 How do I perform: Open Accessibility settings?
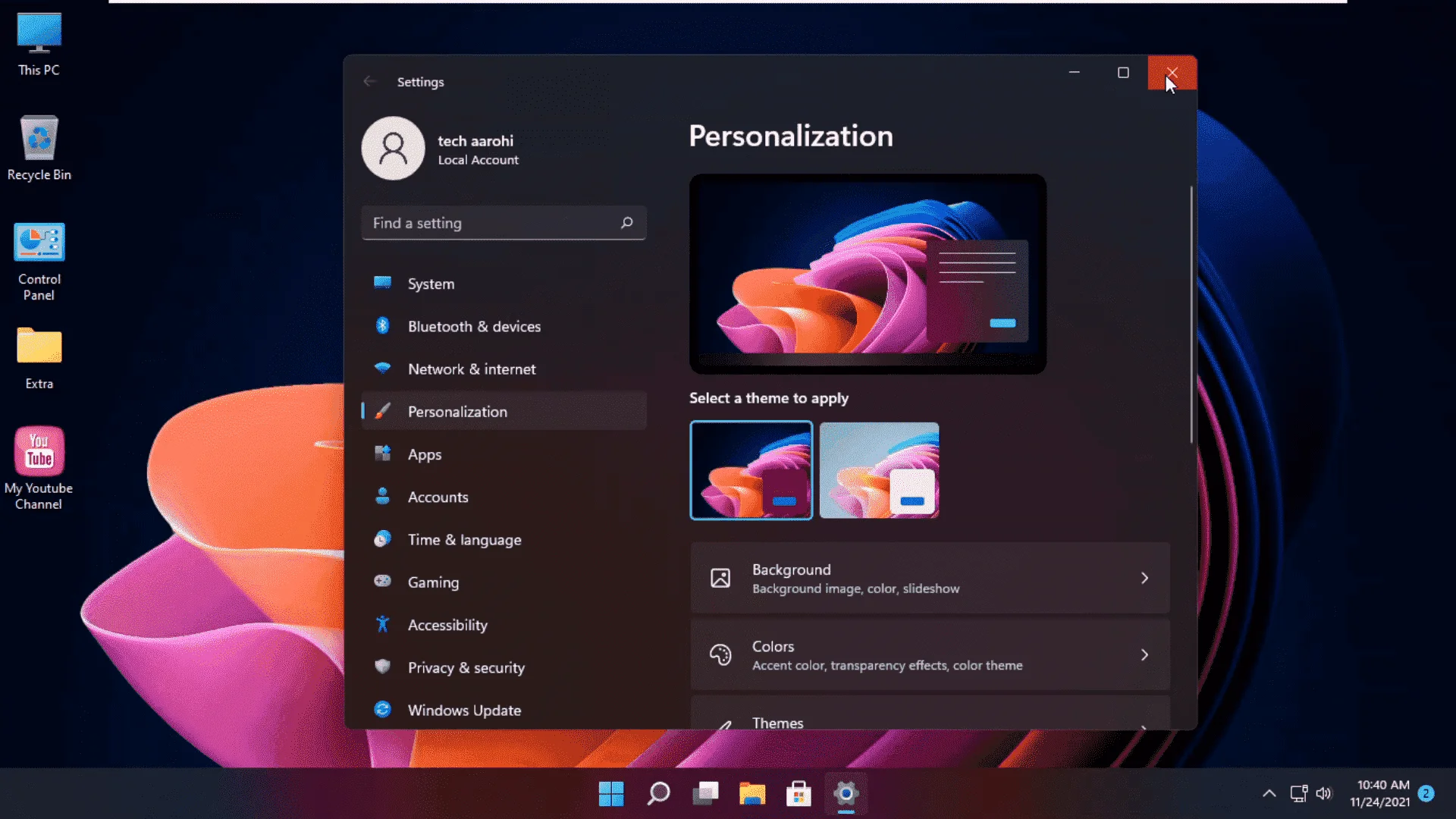pos(504,625)
